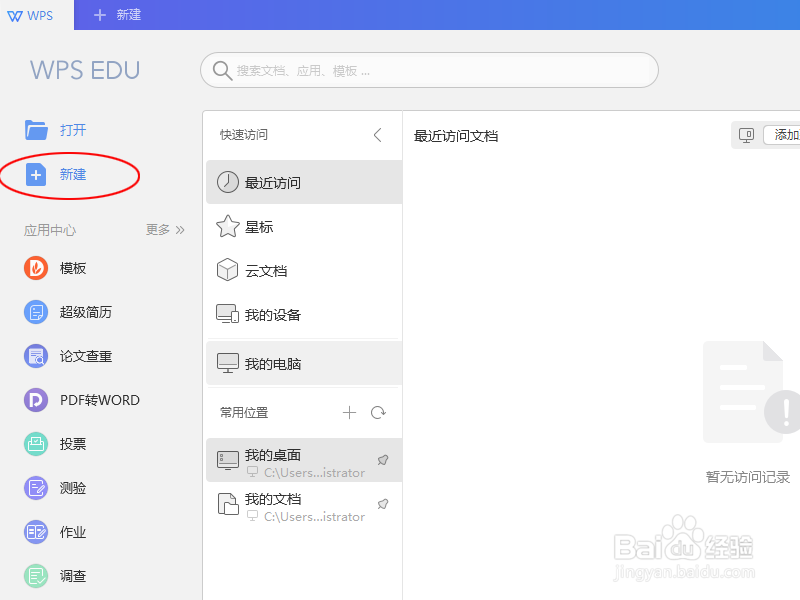Open 我的桌面 desktop location

click(x=304, y=460)
